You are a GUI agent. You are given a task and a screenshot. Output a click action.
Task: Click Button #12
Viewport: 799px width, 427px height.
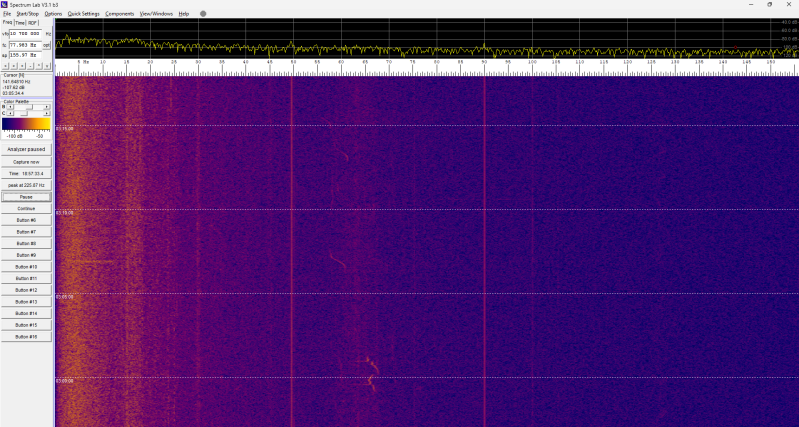[26, 290]
